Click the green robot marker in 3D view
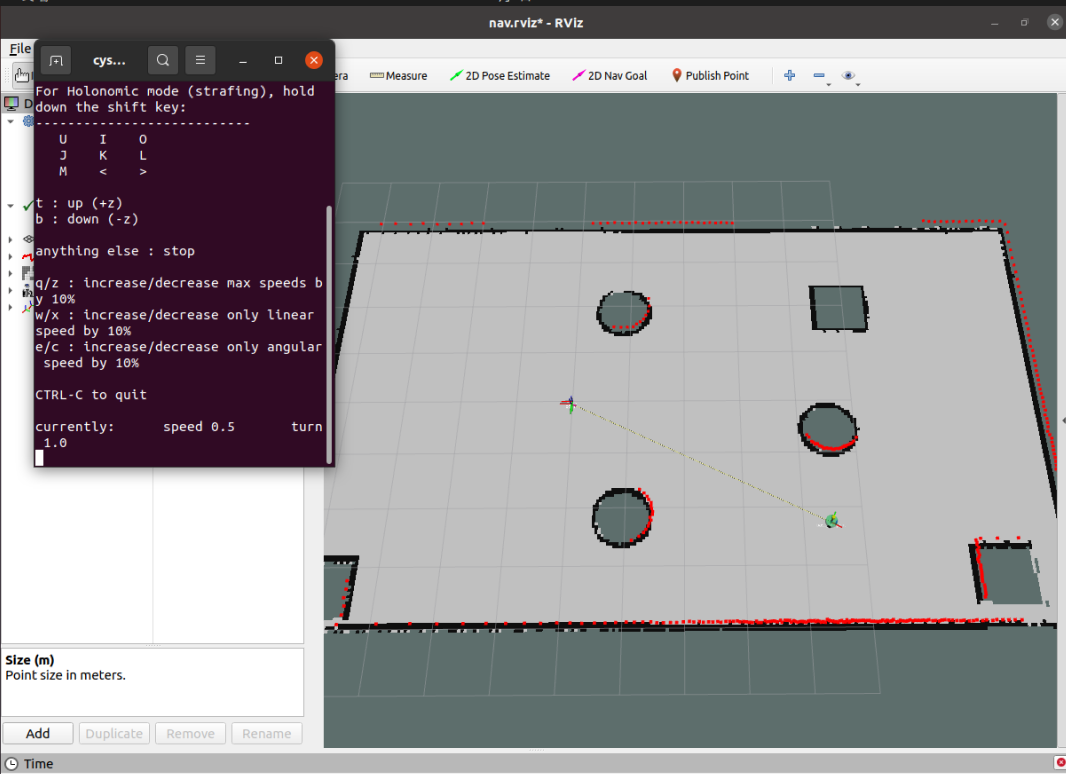The height and width of the screenshot is (774, 1066). pos(831,521)
